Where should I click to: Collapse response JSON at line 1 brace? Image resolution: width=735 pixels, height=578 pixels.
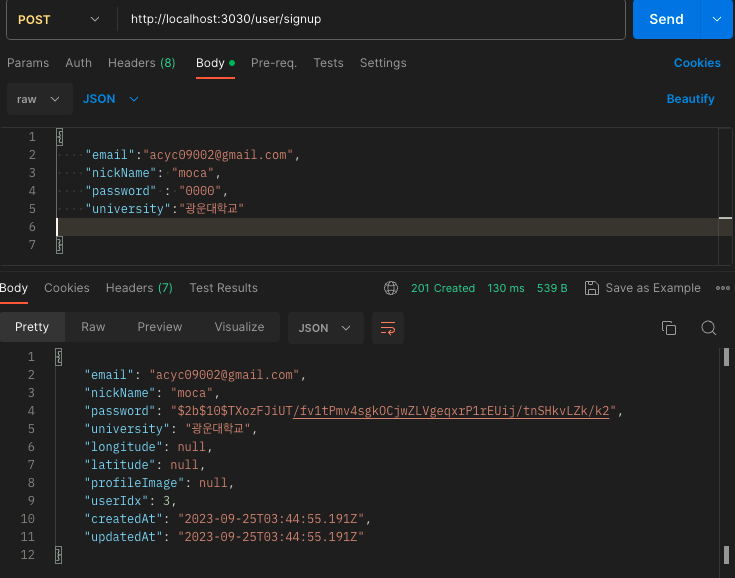pos(59,357)
